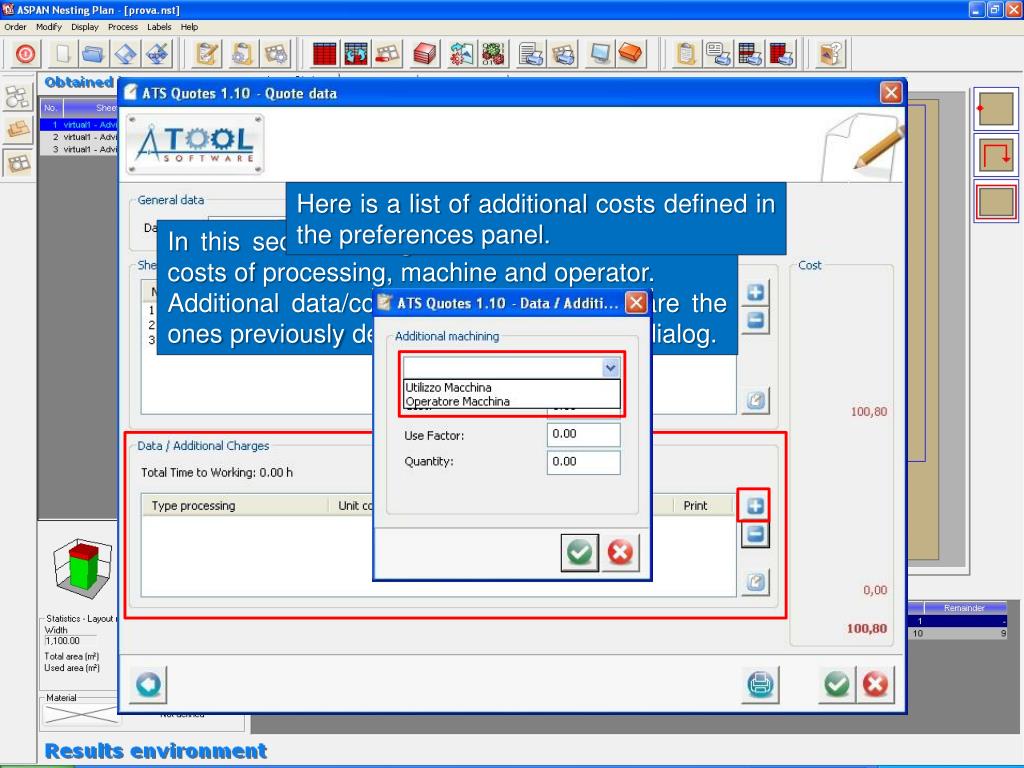This screenshot has height=768, width=1024.
Task: Remove additional charge with minus icon
Action: [756, 534]
